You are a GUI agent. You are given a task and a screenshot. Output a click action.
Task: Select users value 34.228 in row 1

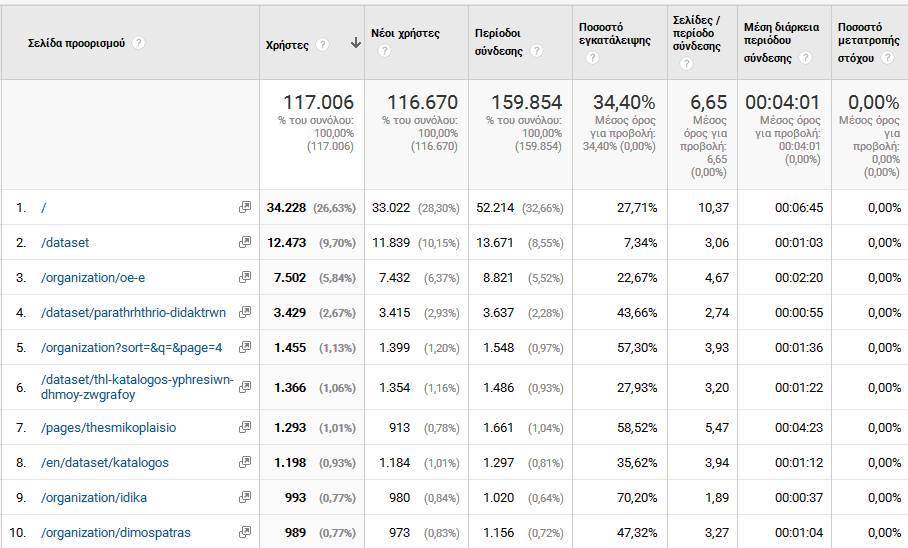[286, 207]
